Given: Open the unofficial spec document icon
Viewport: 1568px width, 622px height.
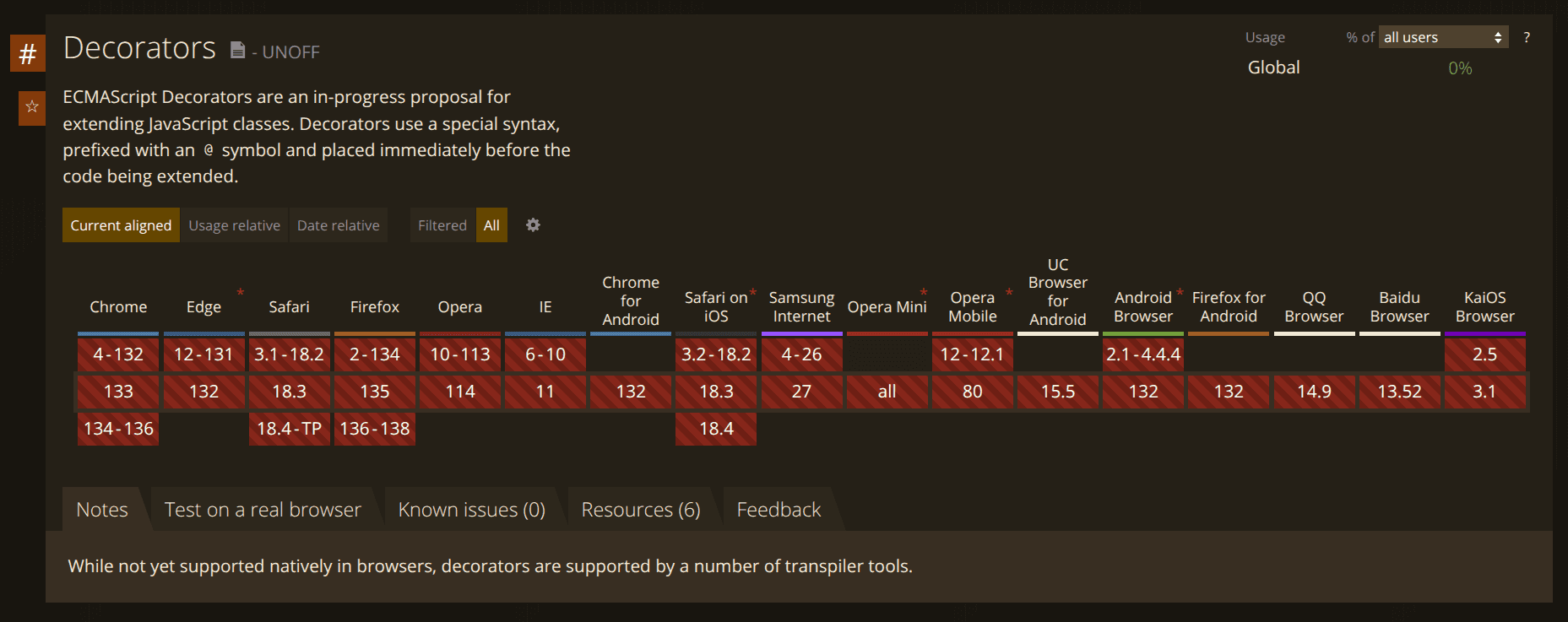Looking at the screenshot, I should tap(238, 51).
